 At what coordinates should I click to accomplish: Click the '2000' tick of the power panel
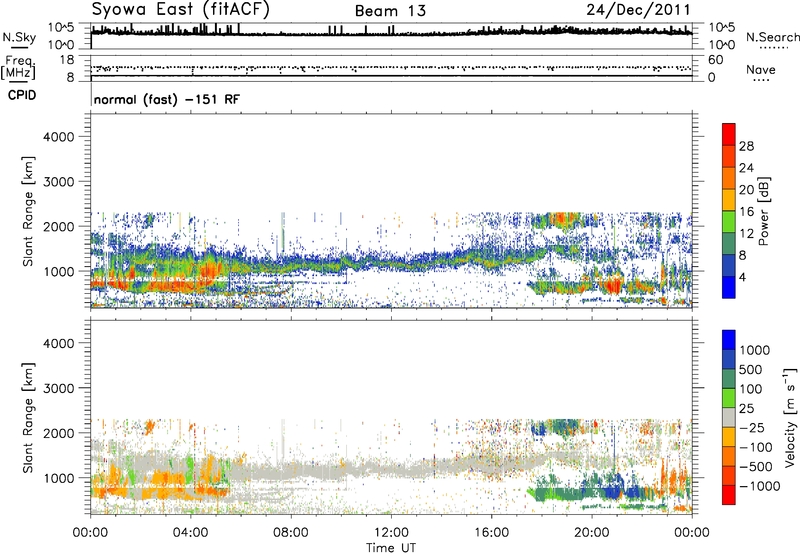(59, 226)
